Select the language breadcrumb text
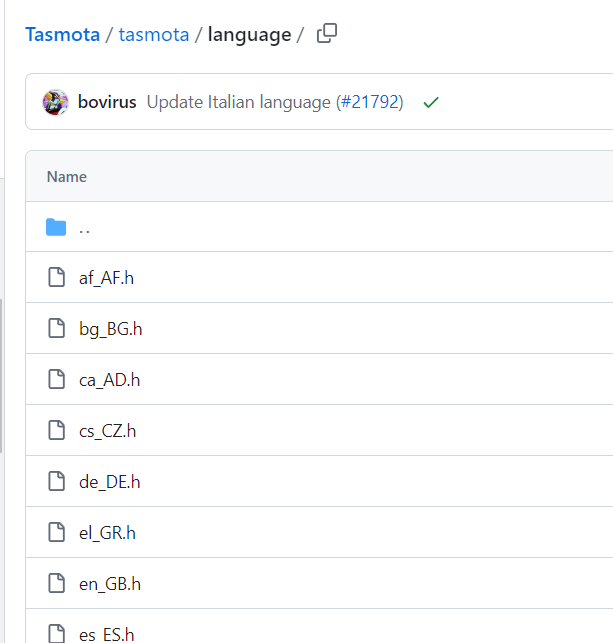The height and width of the screenshot is (643, 613). [249, 35]
